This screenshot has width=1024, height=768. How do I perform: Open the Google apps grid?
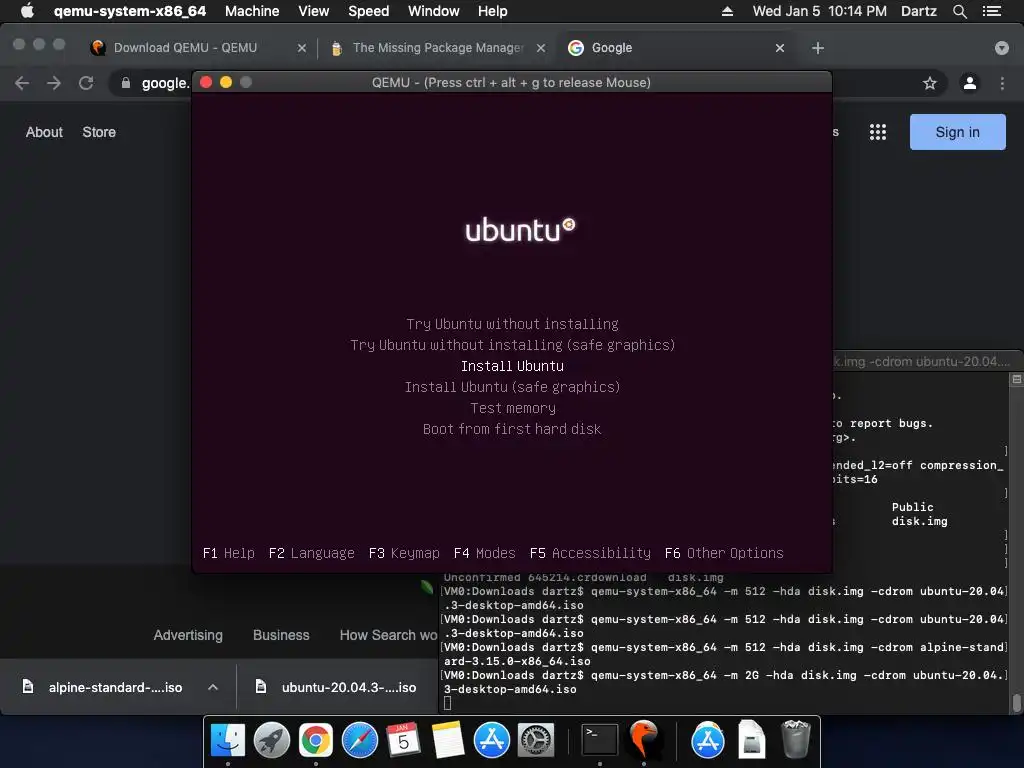point(878,132)
